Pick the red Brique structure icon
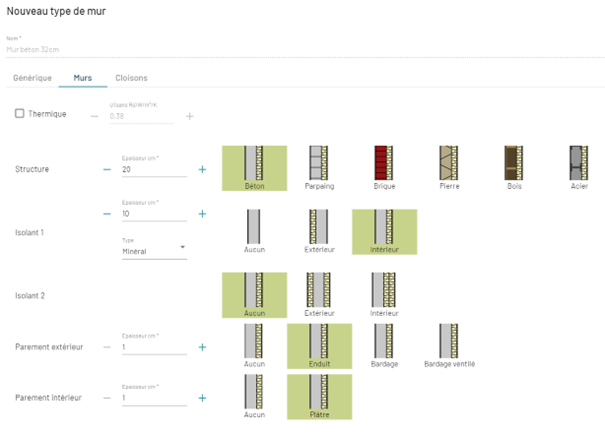605x434 pixels. tap(384, 168)
